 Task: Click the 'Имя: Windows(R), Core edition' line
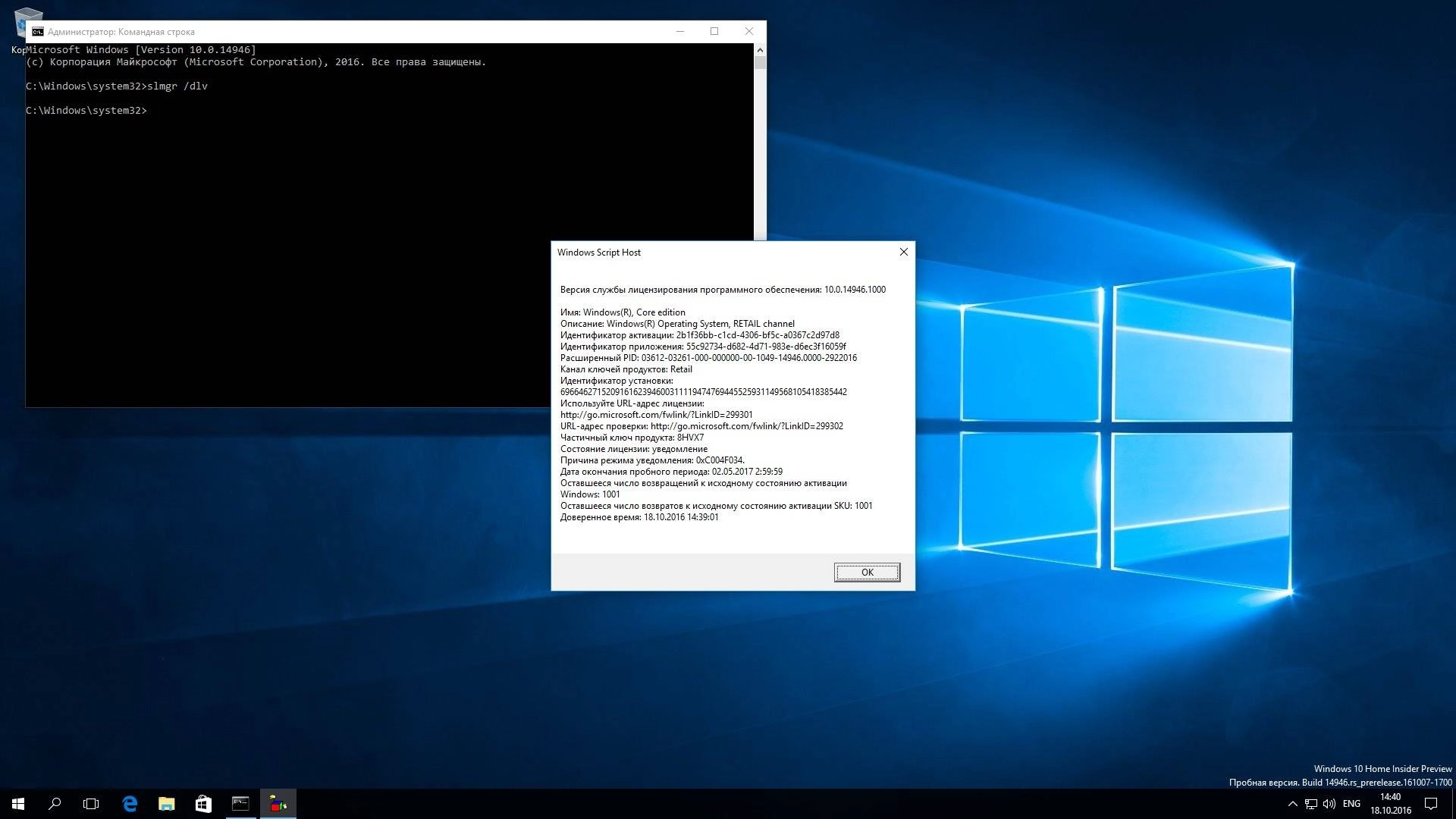(x=623, y=312)
